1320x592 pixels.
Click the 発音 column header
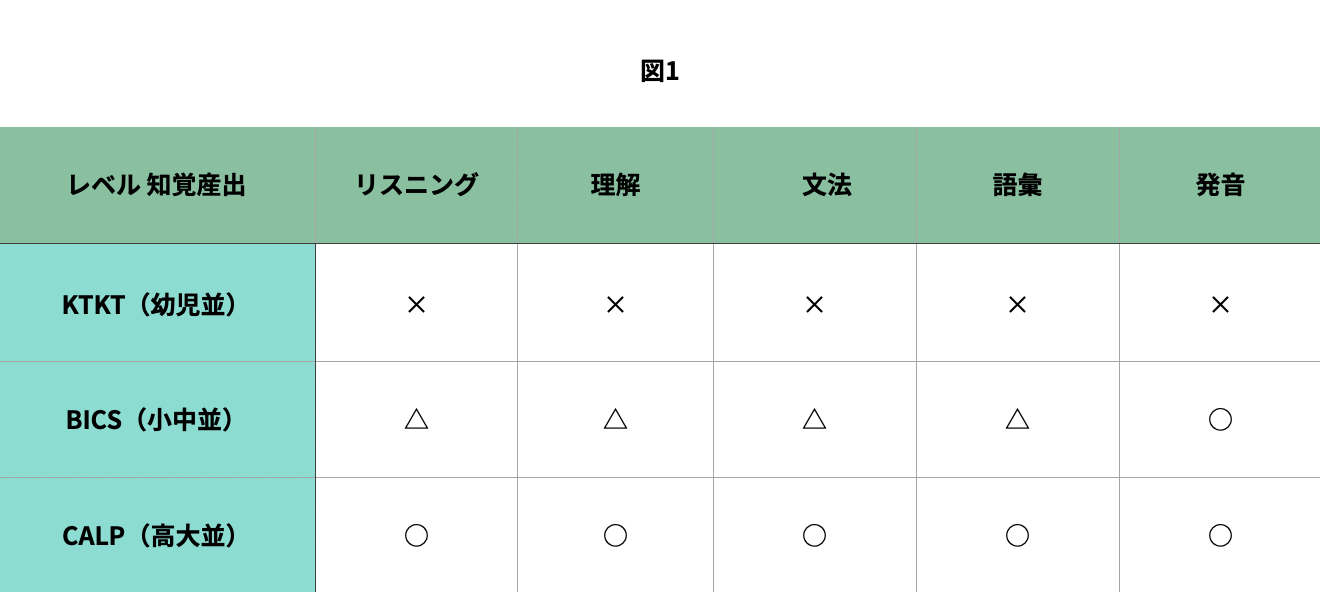click(x=1220, y=185)
